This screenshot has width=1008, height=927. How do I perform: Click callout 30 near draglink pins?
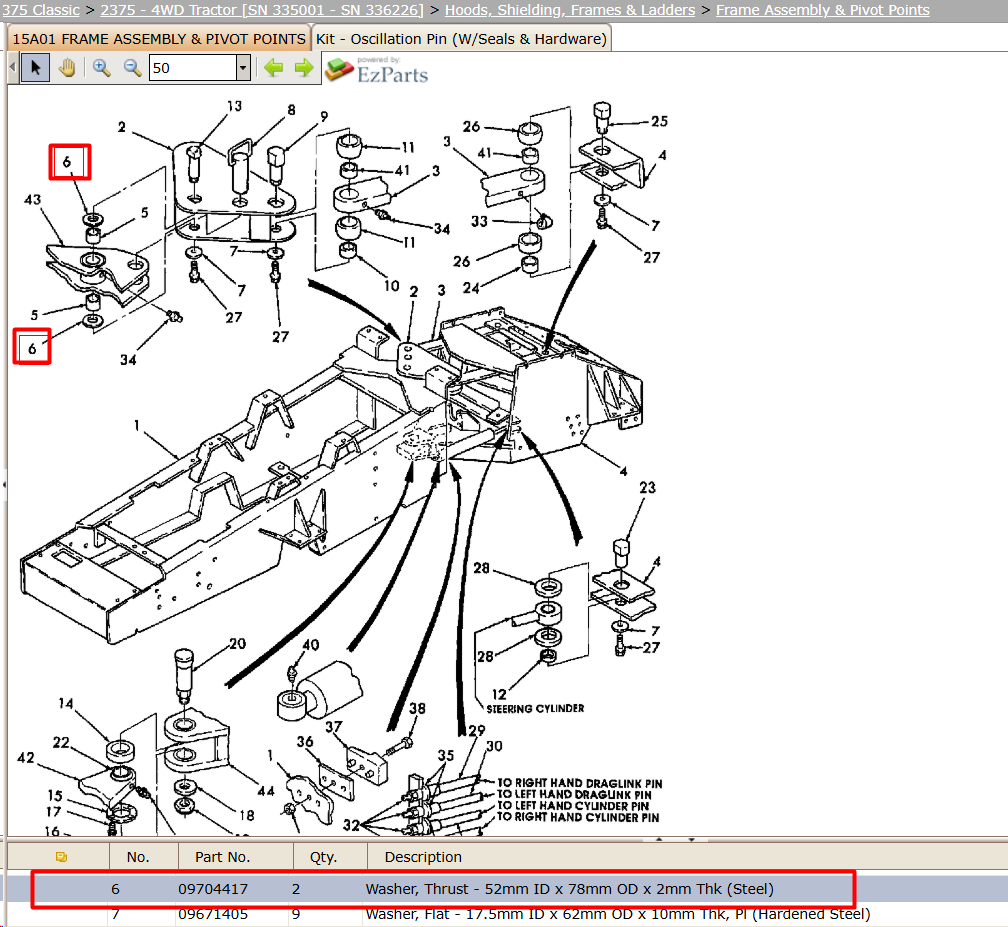(x=494, y=746)
